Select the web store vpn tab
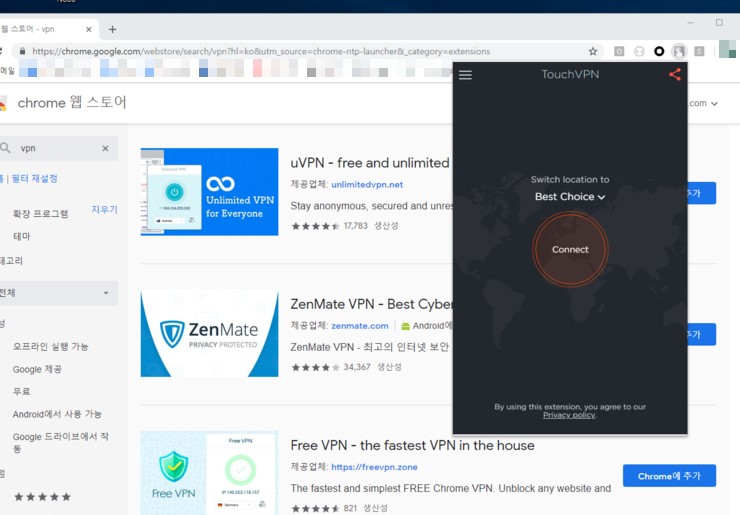Viewport: 740px width, 515px height. pos(45,29)
